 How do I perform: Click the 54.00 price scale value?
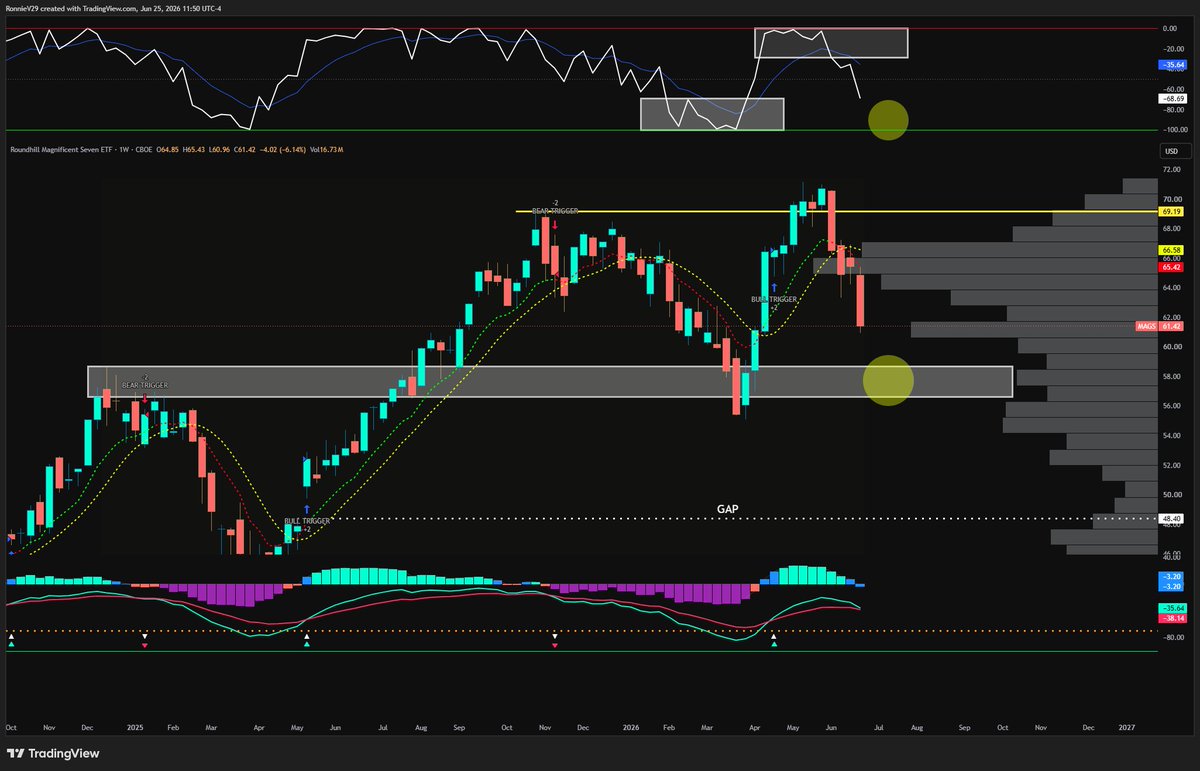click(x=1173, y=436)
